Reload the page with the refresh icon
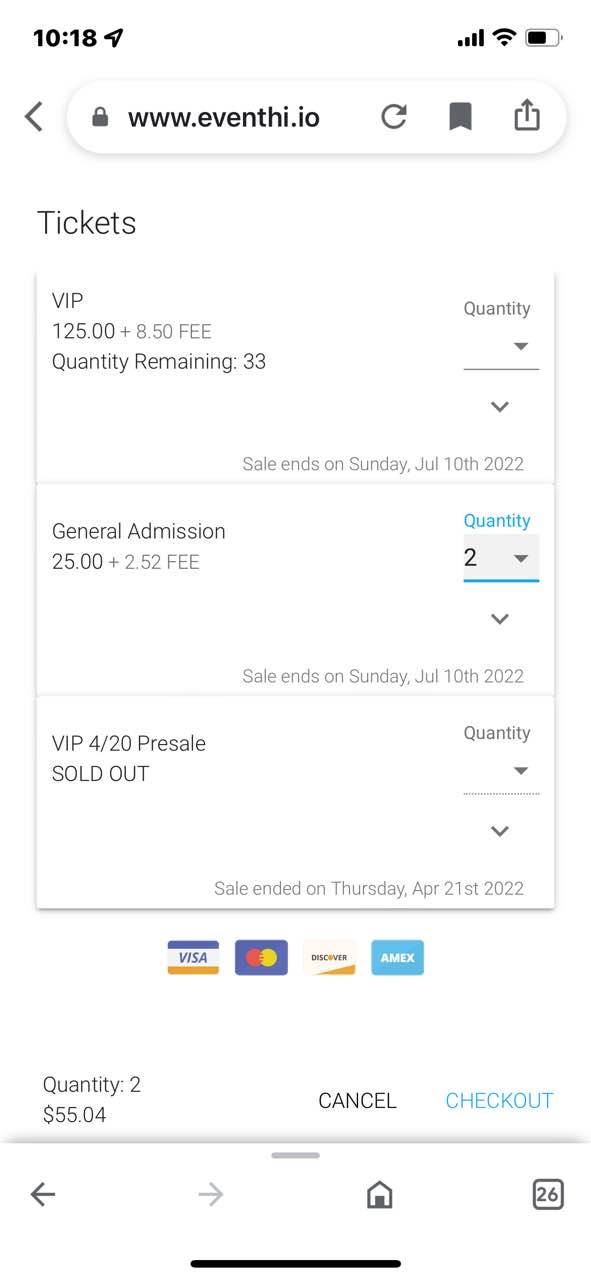This screenshot has width=591, height=1280. [x=394, y=117]
